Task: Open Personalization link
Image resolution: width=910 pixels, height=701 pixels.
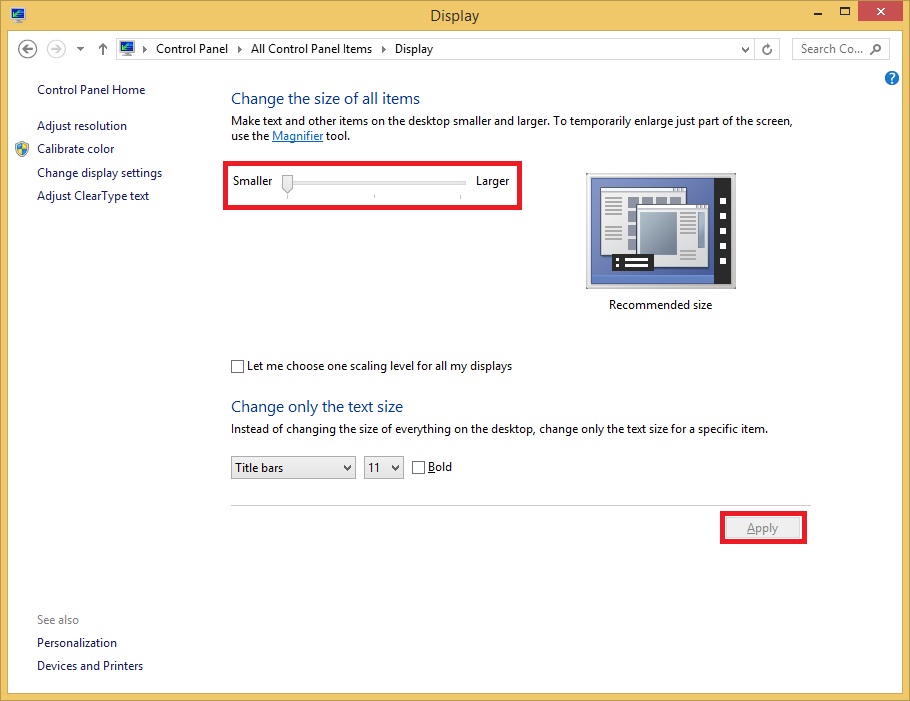Action: 77,643
